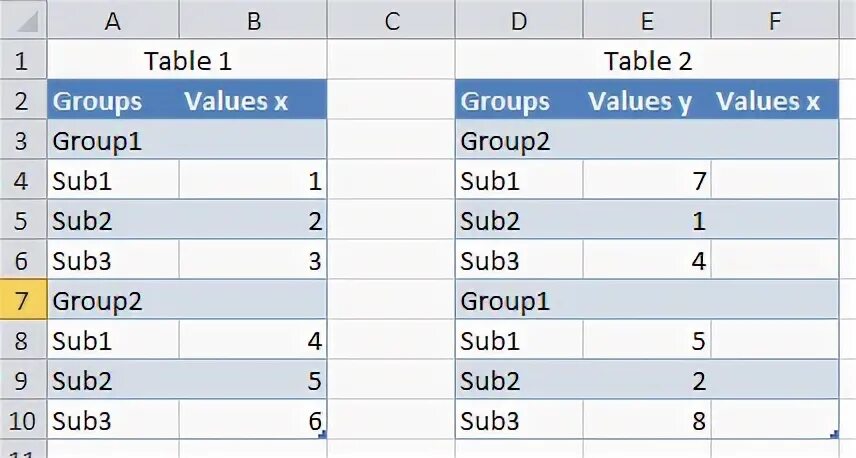Click Table 2 resize handle in corner
Screen dimensions: 856x458
(834, 435)
